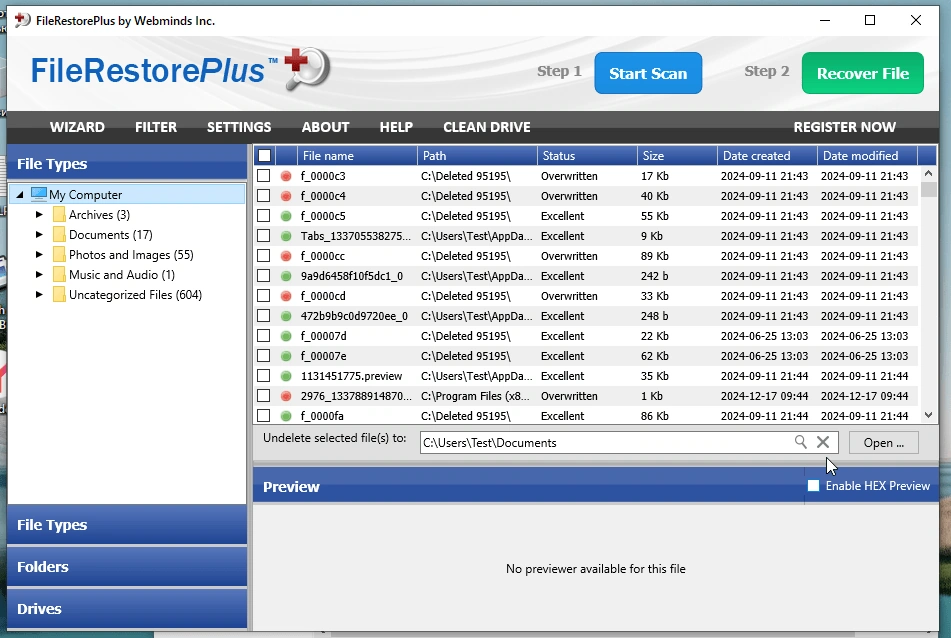Open the CLEAN DRIVE menu
The width and height of the screenshot is (951, 638).
[x=486, y=127]
